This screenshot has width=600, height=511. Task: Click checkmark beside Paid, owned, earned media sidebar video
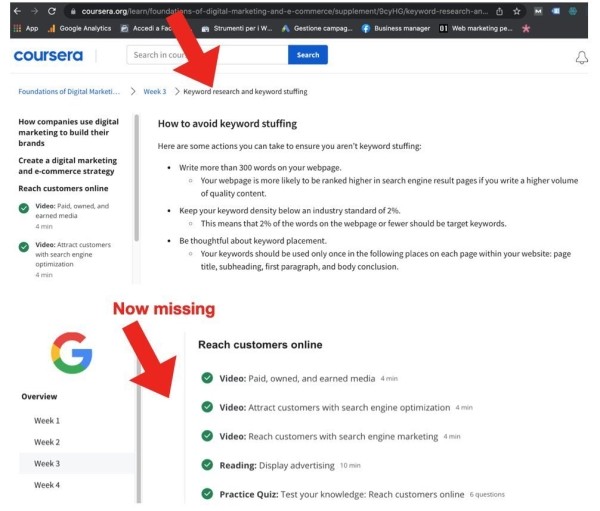point(23,207)
